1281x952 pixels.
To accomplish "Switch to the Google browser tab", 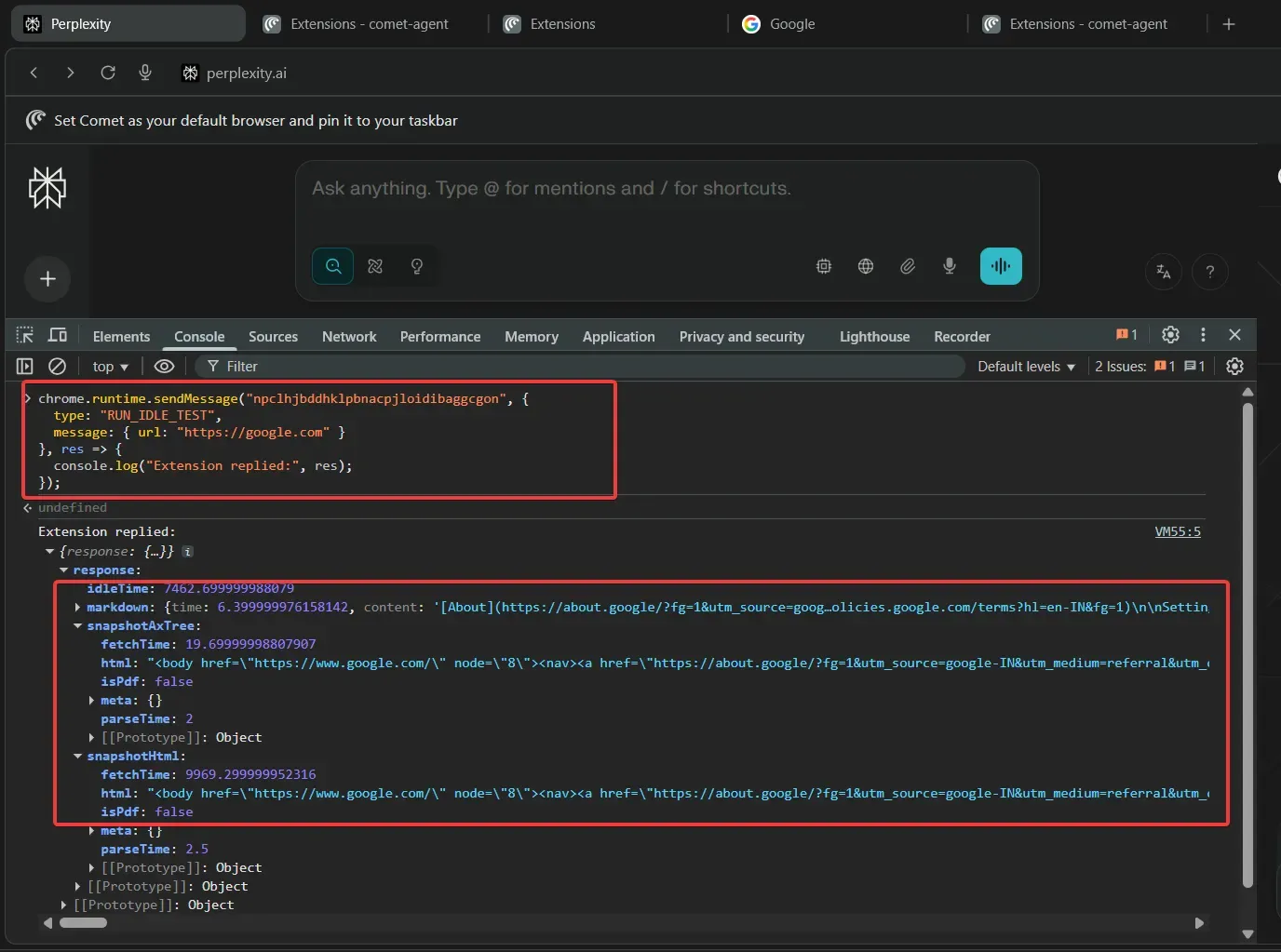I will [x=791, y=24].
